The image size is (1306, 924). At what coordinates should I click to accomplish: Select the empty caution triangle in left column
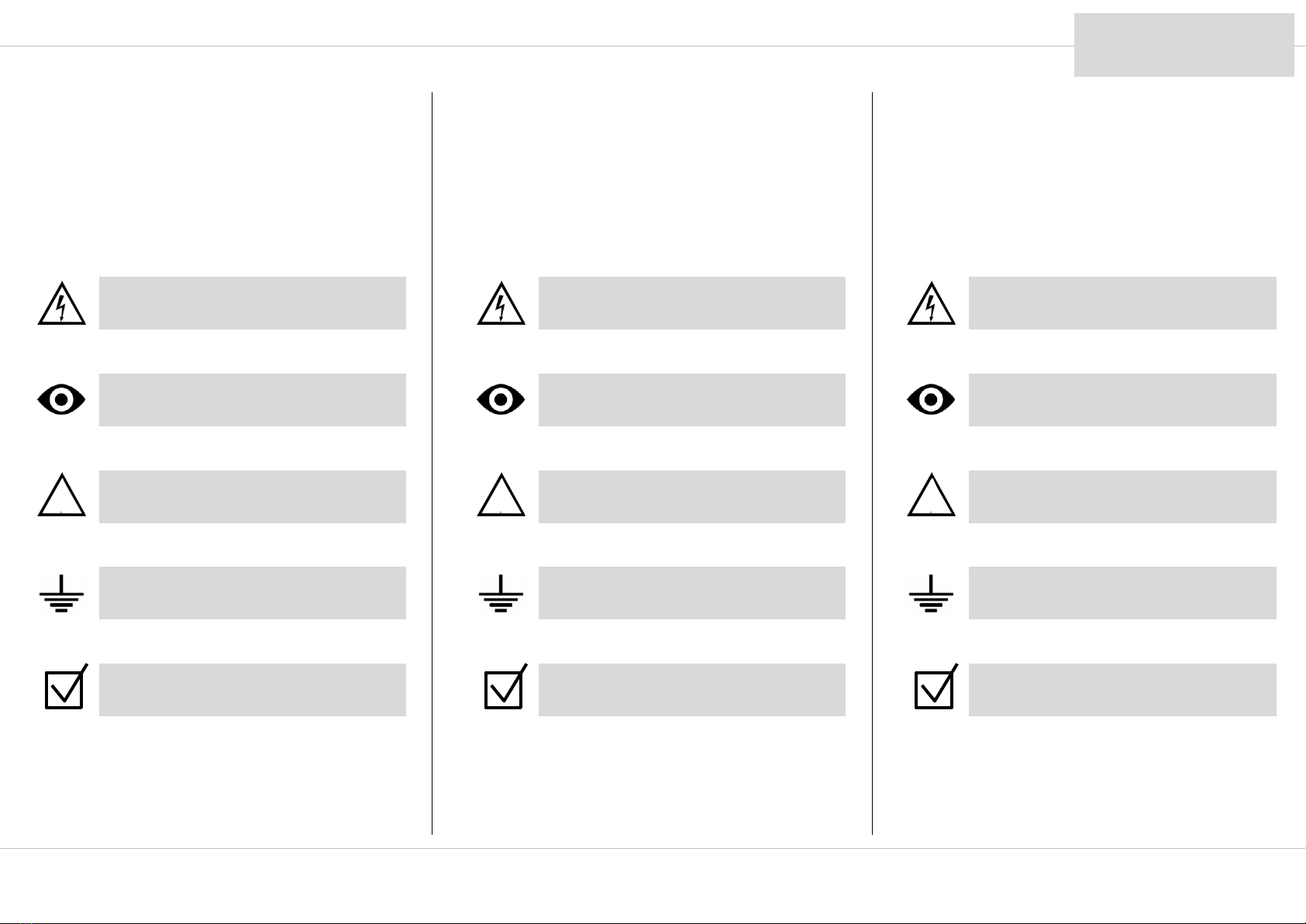[x=62, y=495]
